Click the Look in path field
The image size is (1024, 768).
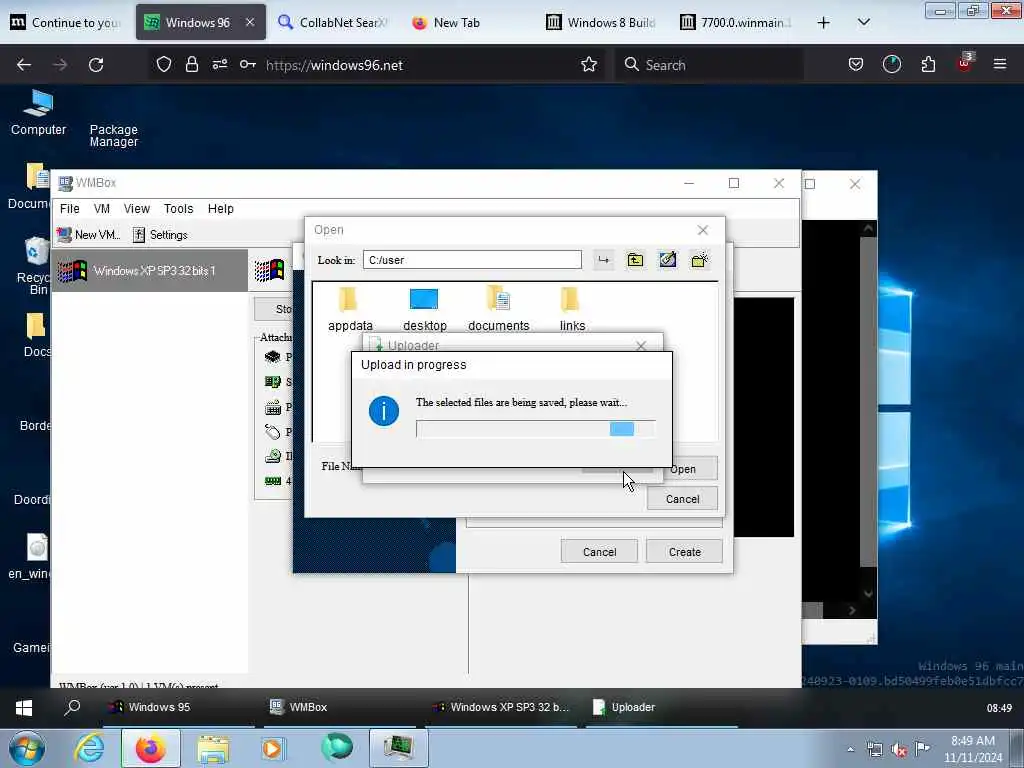point(472,260)
